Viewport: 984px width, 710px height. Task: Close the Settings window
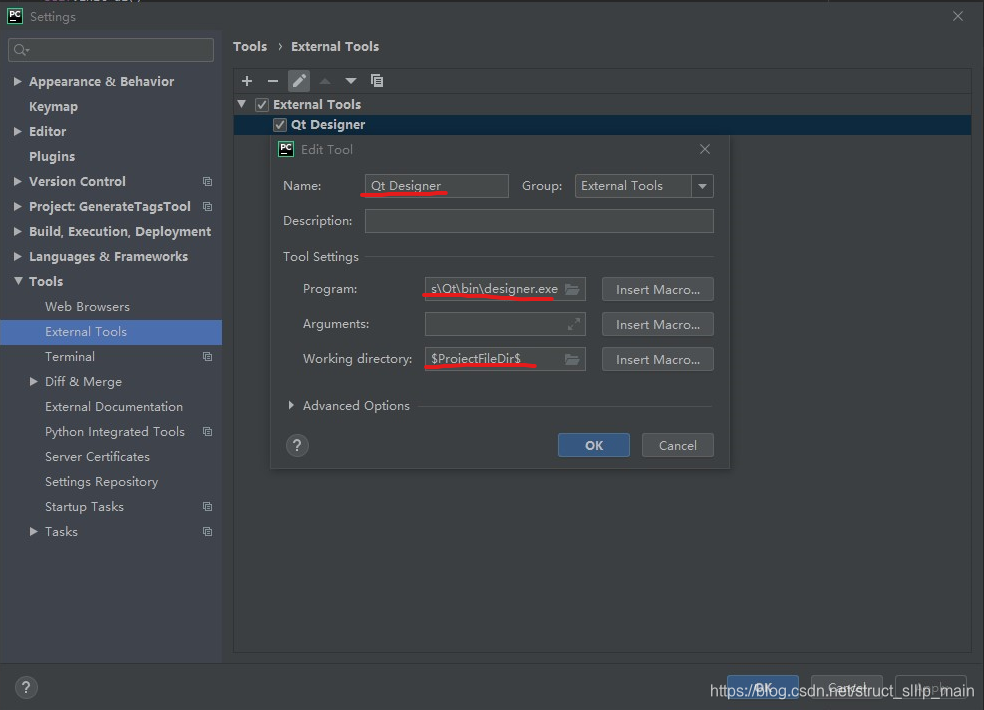(958, 16)
